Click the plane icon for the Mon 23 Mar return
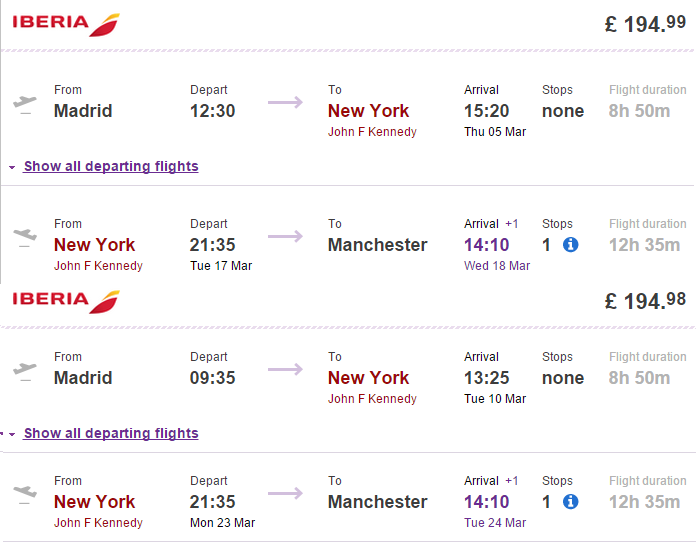Viewport: 699px width, 551px height. click(25, 494)
